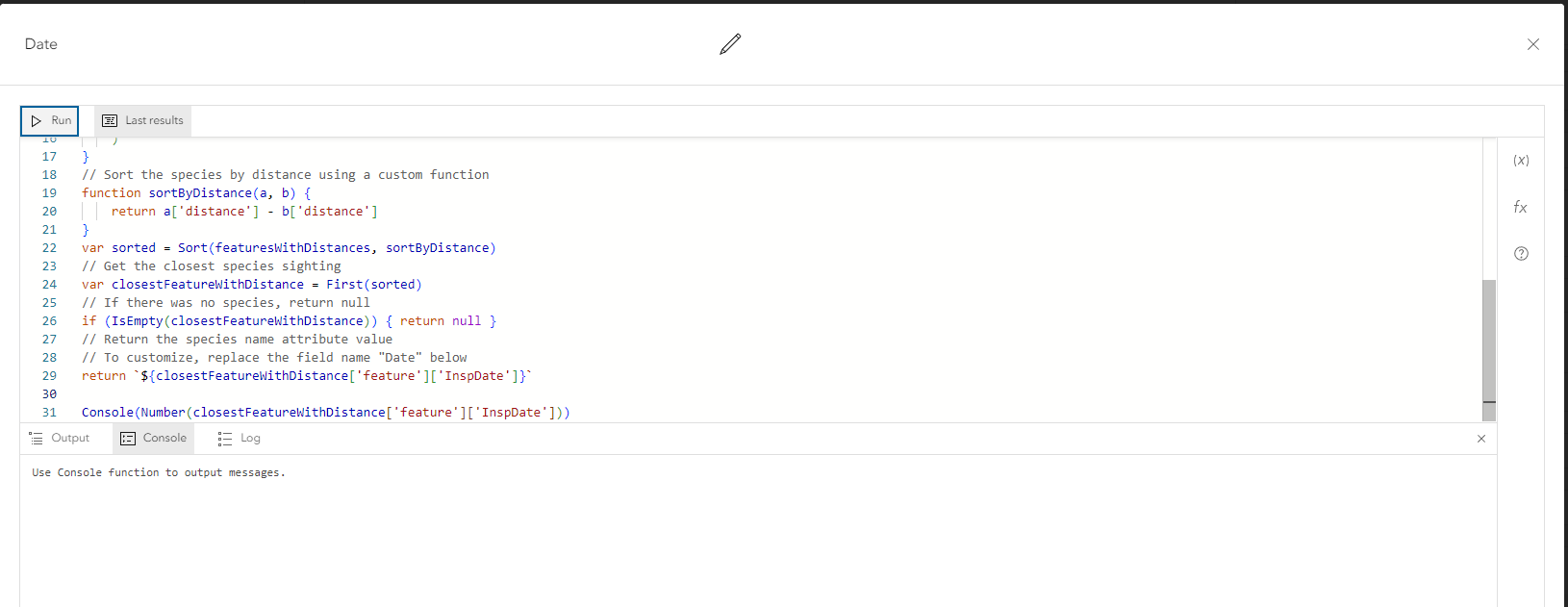Select the Console list icon
Image resolution: width=1568 pixels, height=607 pixels.
pos(128,438)
